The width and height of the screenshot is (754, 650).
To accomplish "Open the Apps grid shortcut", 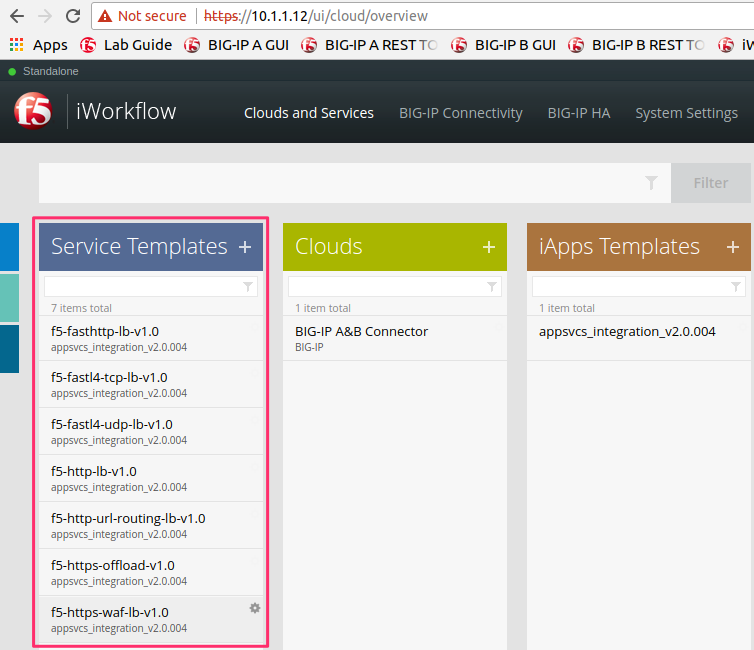I will 16,45.
